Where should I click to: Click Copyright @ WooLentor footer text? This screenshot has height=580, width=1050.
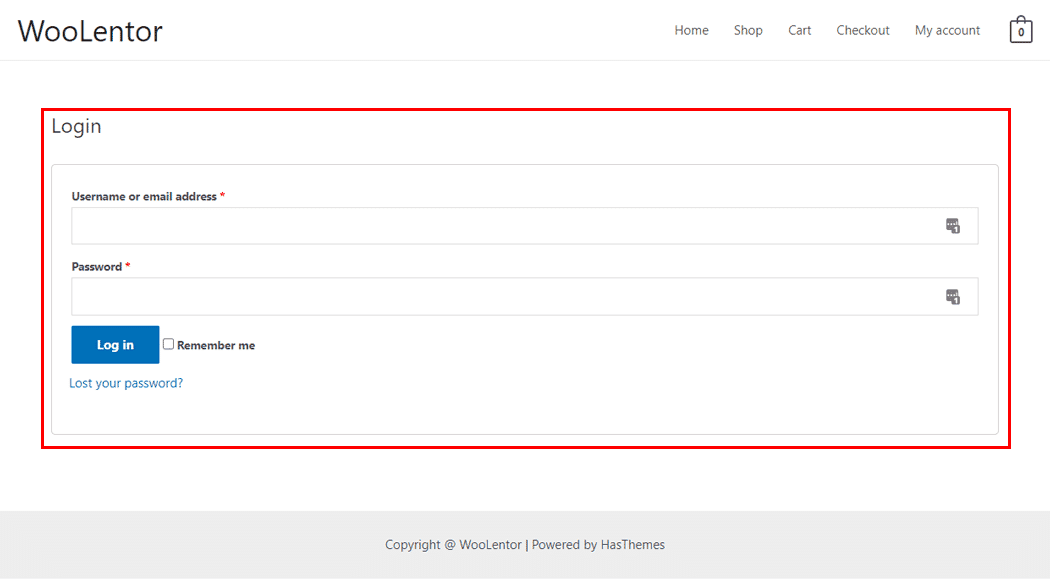point(453,545)
